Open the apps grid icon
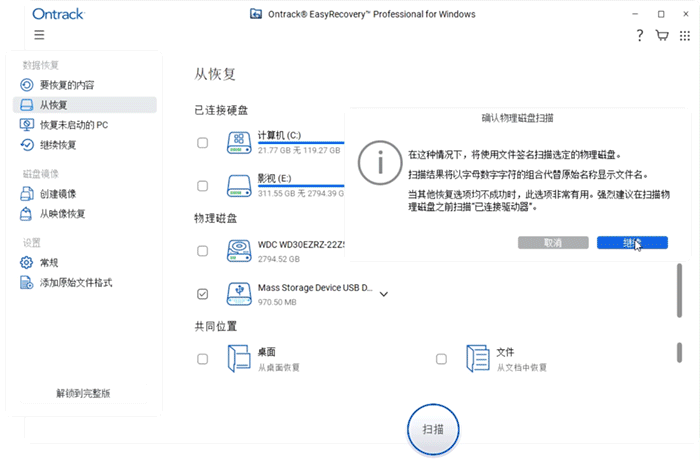This screenshot has height=462, width=700. click(685, 36)
